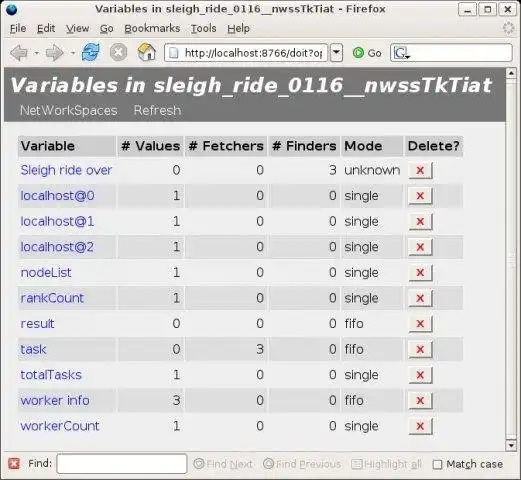The width and height of the screenshot is (521, 480).
Task: Click the '# Values' column header
Action: tap(150, 146)
